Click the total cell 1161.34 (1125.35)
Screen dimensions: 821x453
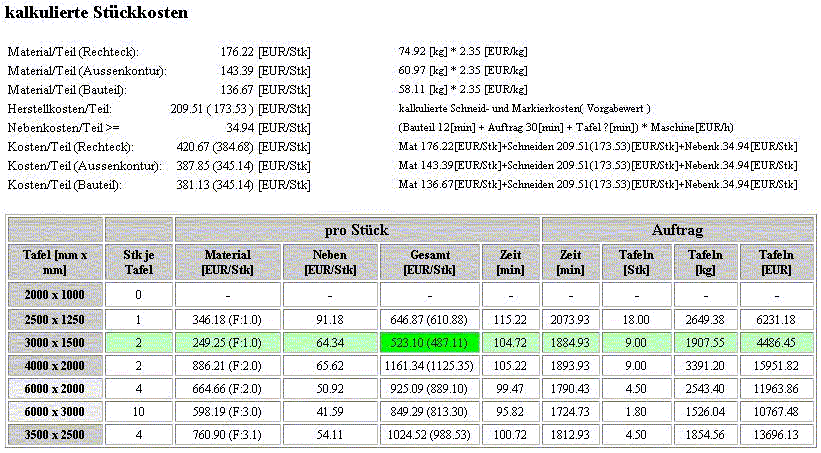(x=429, y=365)
